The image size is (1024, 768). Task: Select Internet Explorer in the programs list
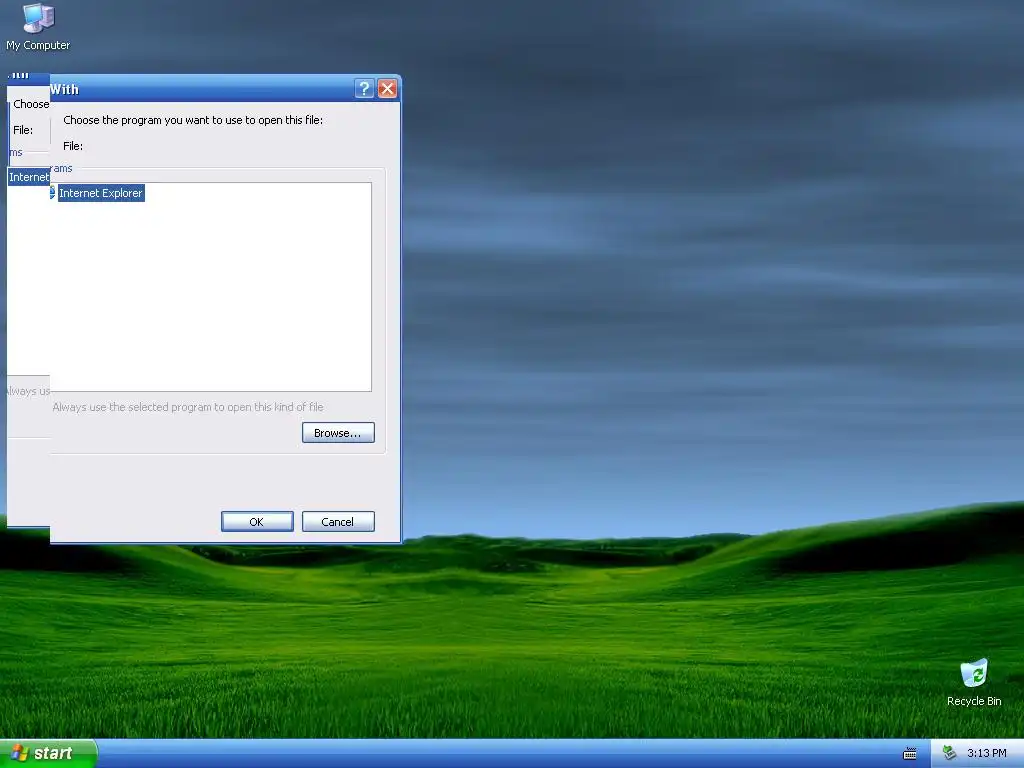pyautogui.click(x=101, y=193)
